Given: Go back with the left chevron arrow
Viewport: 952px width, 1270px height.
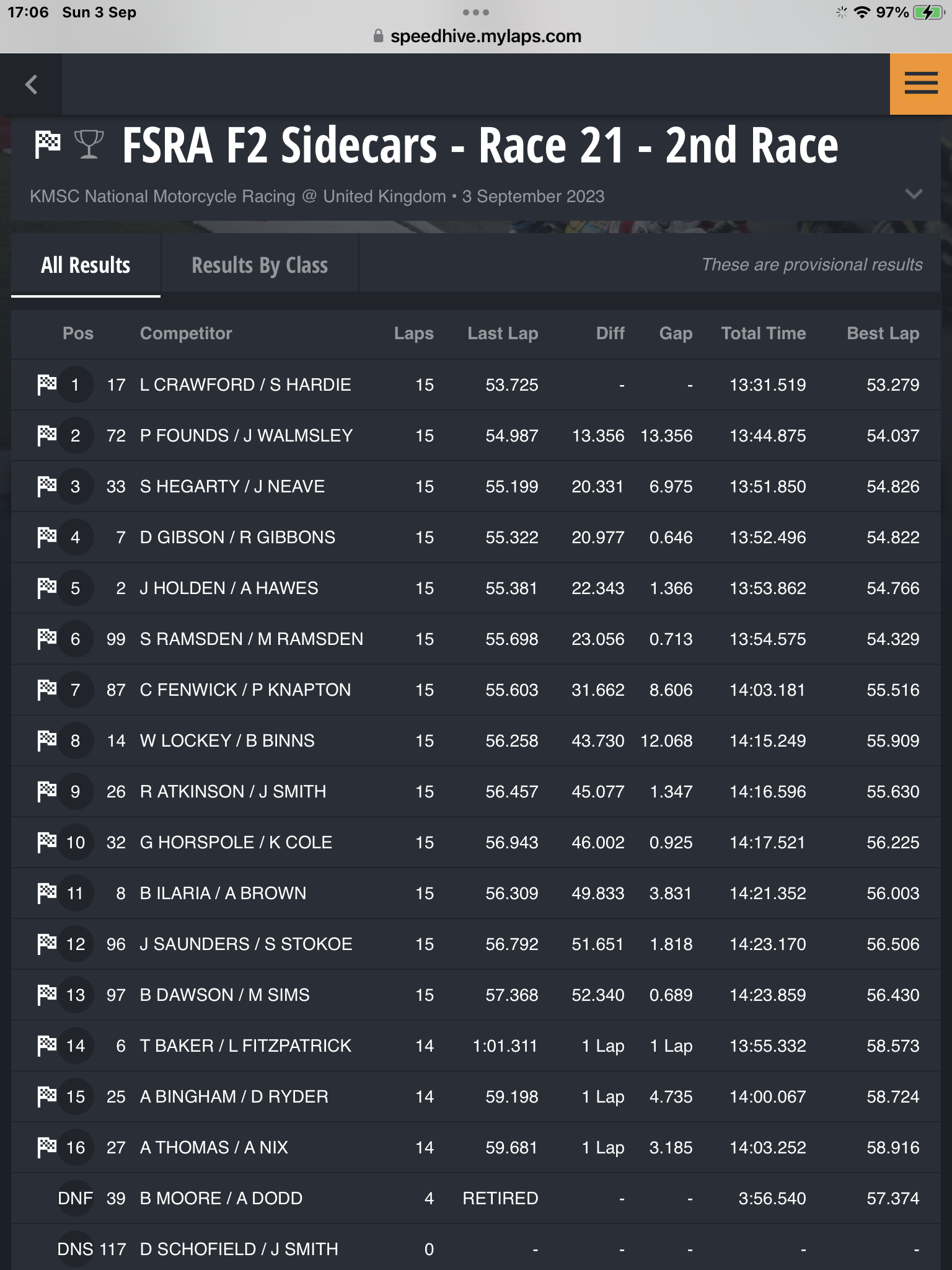Looking at the screenshot, I should click(31, 84).
